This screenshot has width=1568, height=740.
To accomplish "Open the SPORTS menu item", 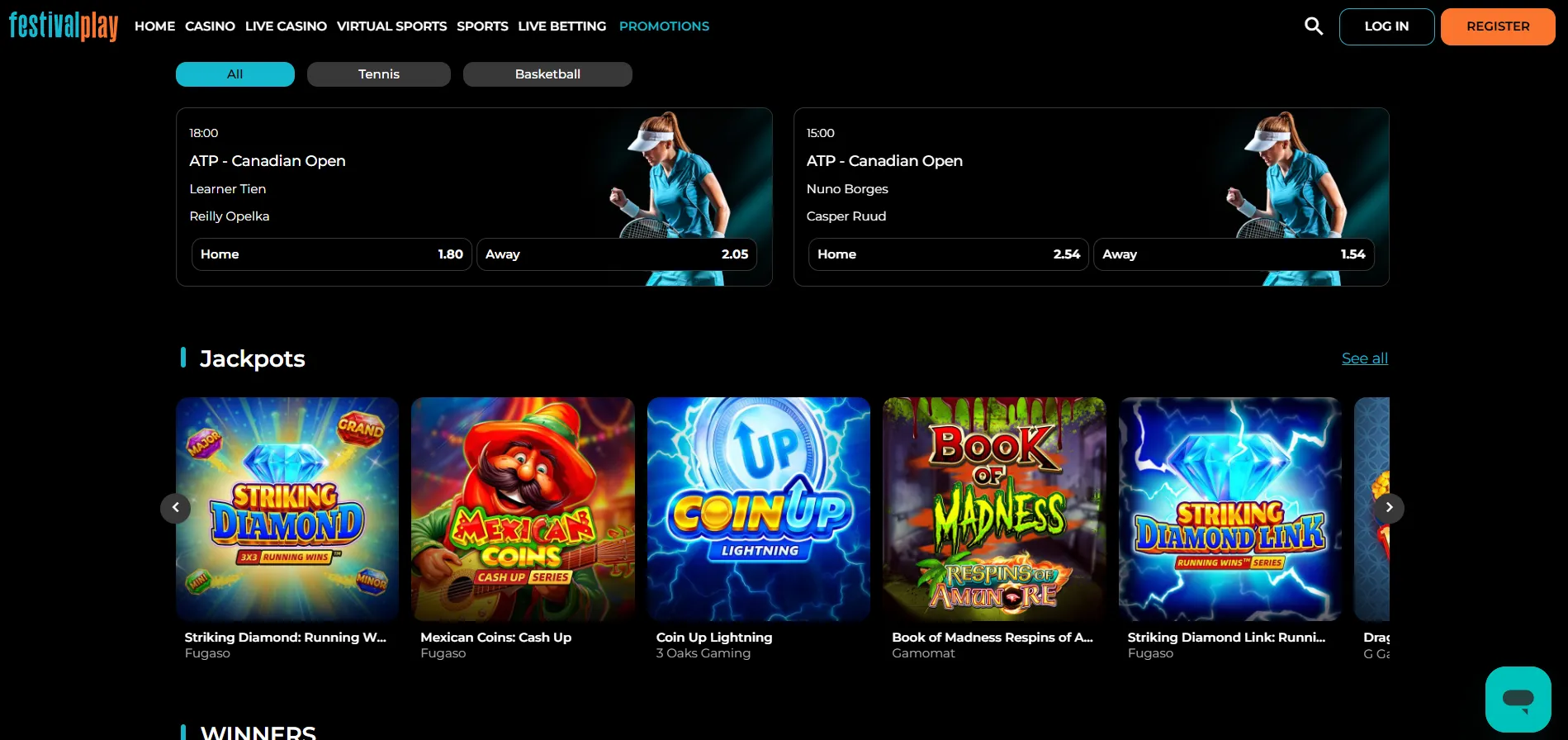I will 482,26.
